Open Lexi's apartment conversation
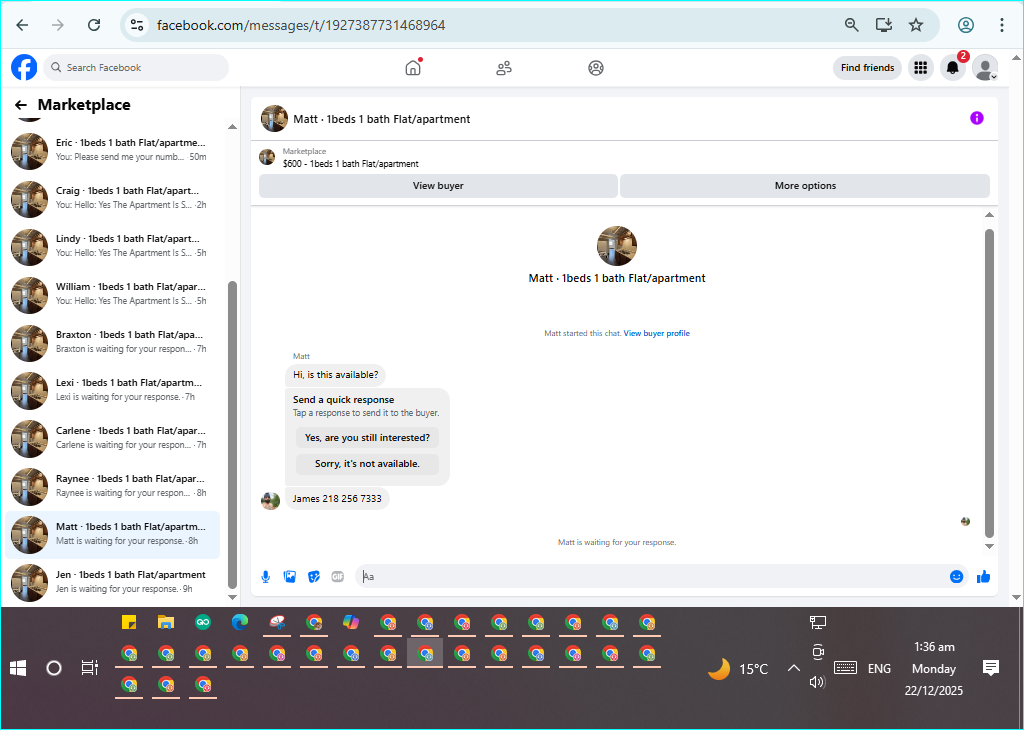 (112, 390)
